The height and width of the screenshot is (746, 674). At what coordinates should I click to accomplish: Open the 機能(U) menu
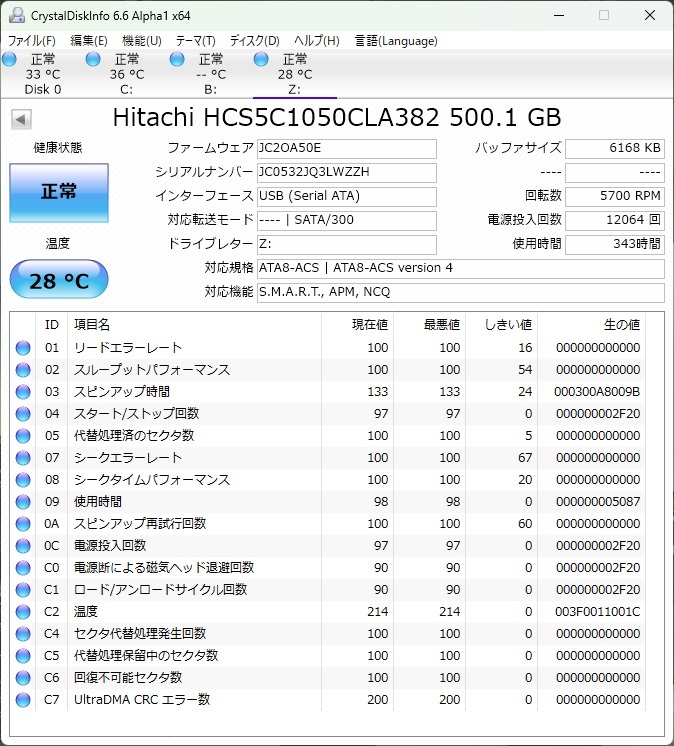coord(141,41)
